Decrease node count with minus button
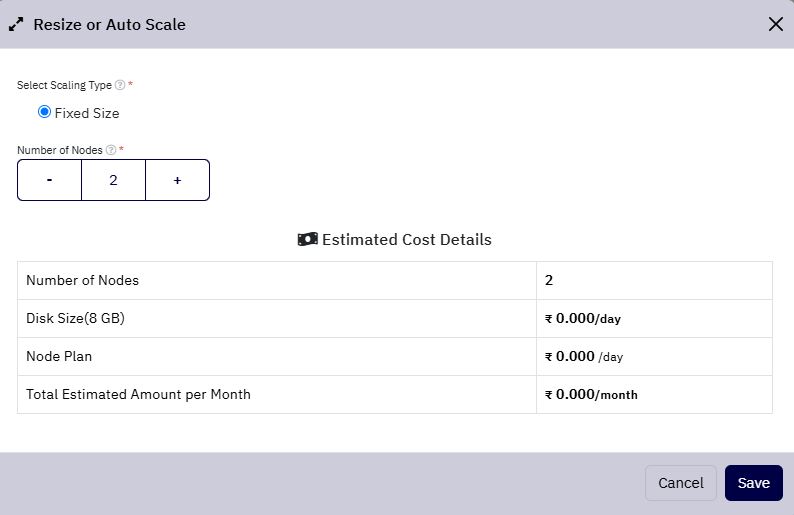 50,180
